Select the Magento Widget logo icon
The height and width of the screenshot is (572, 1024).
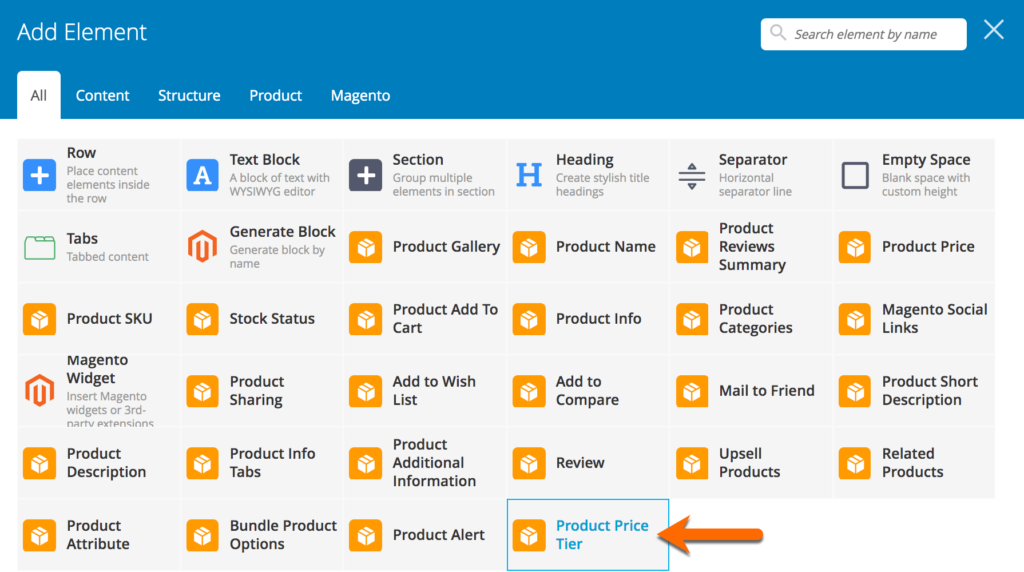pyautogui.click(x=39, y=390)
